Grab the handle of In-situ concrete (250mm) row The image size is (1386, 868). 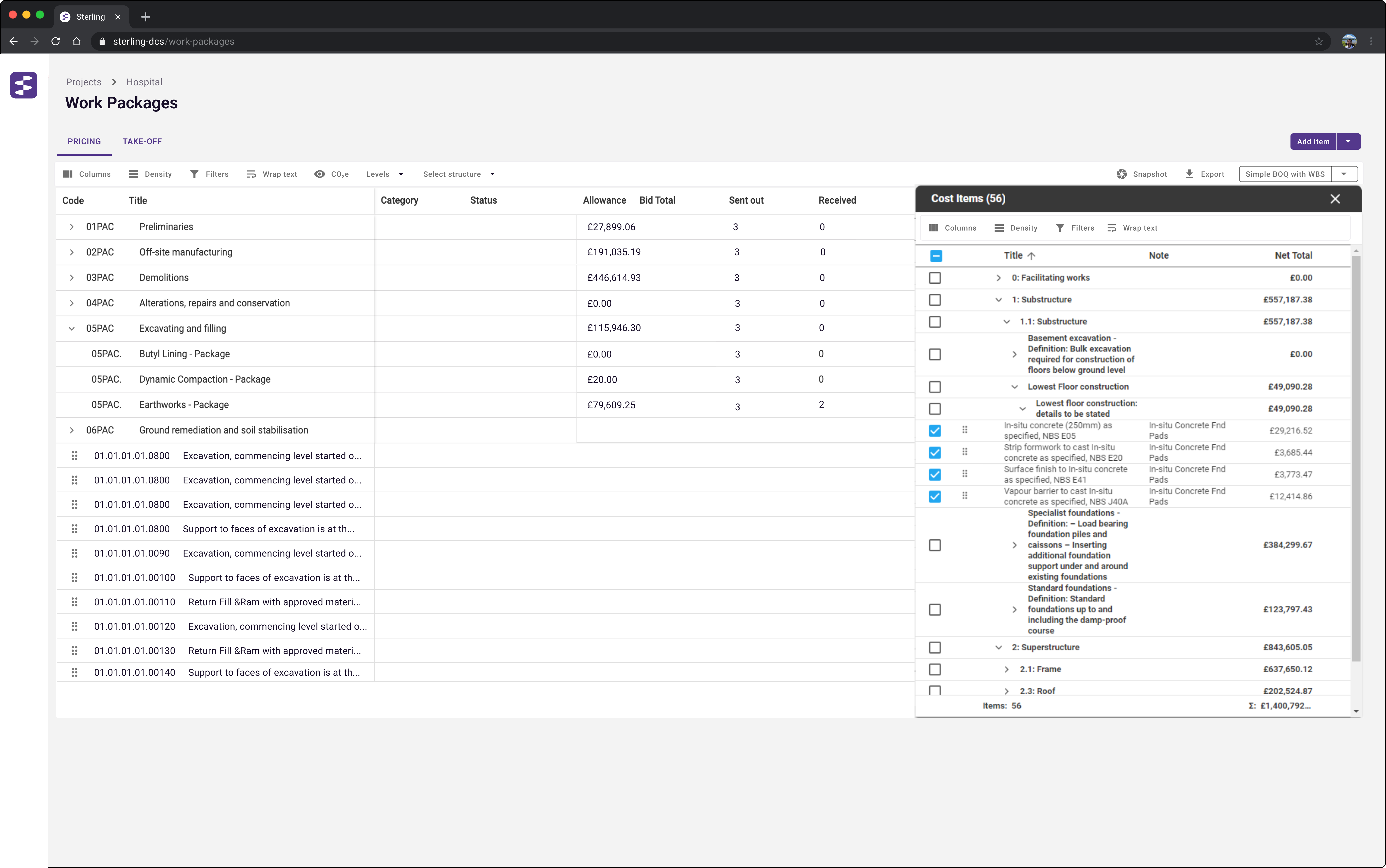tap(964, 430)
